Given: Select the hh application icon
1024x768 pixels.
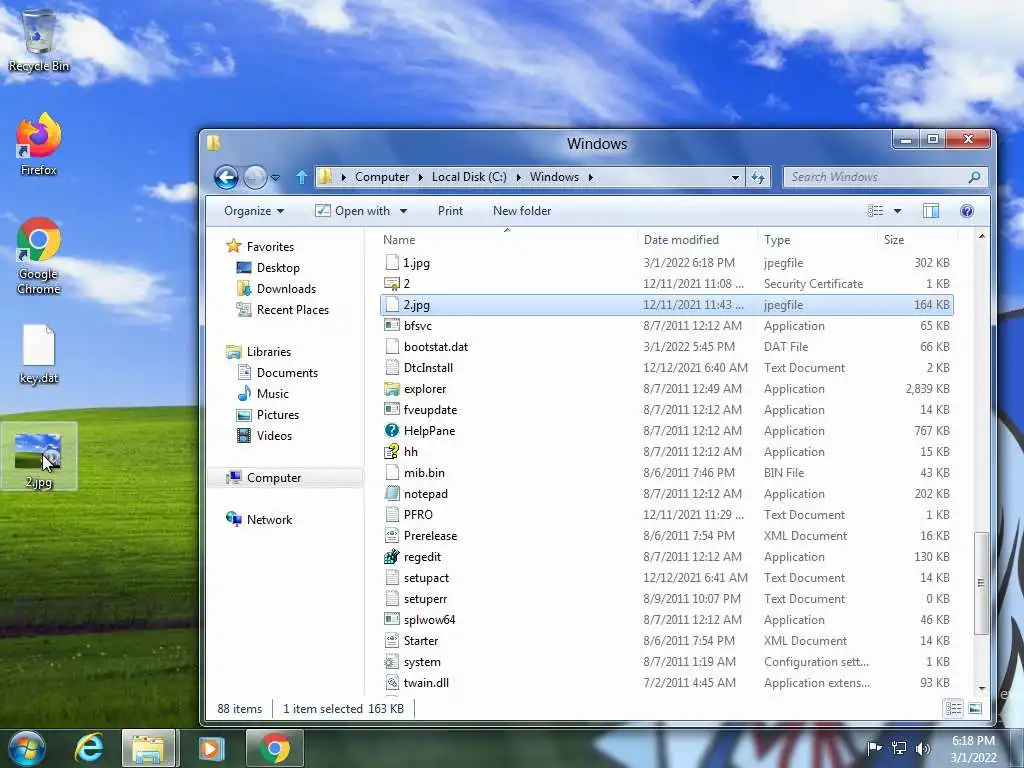Looking at the screenshot, I should (x=392, y=451).
